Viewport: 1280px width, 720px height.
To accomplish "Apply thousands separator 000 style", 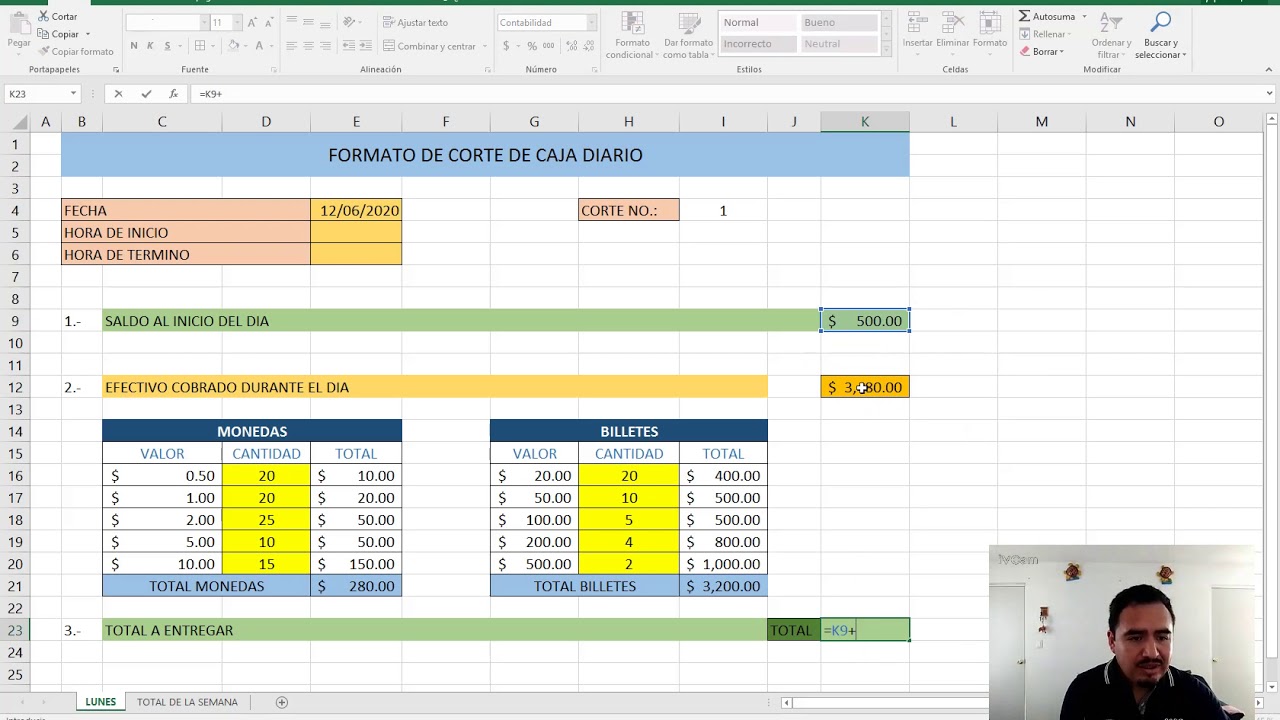I will [548, 46].
